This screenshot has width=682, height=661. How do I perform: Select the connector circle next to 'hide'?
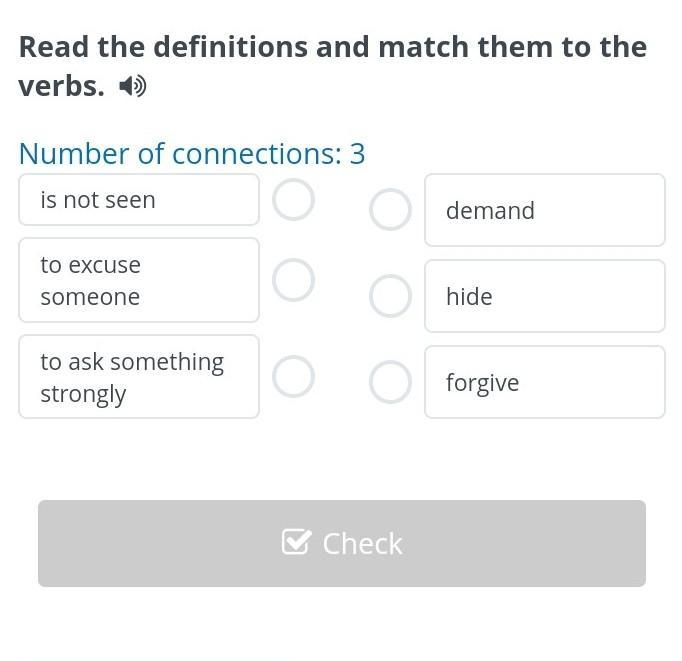[390, 296]
